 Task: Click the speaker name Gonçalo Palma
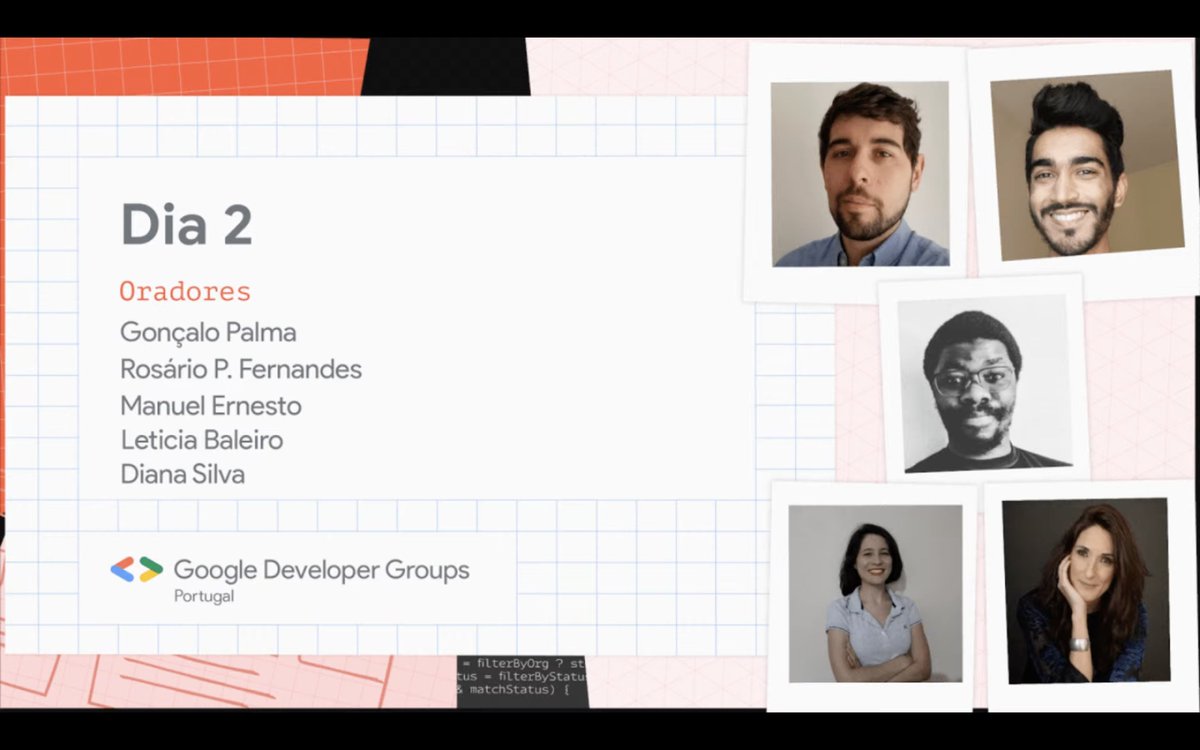pos(208,332)
